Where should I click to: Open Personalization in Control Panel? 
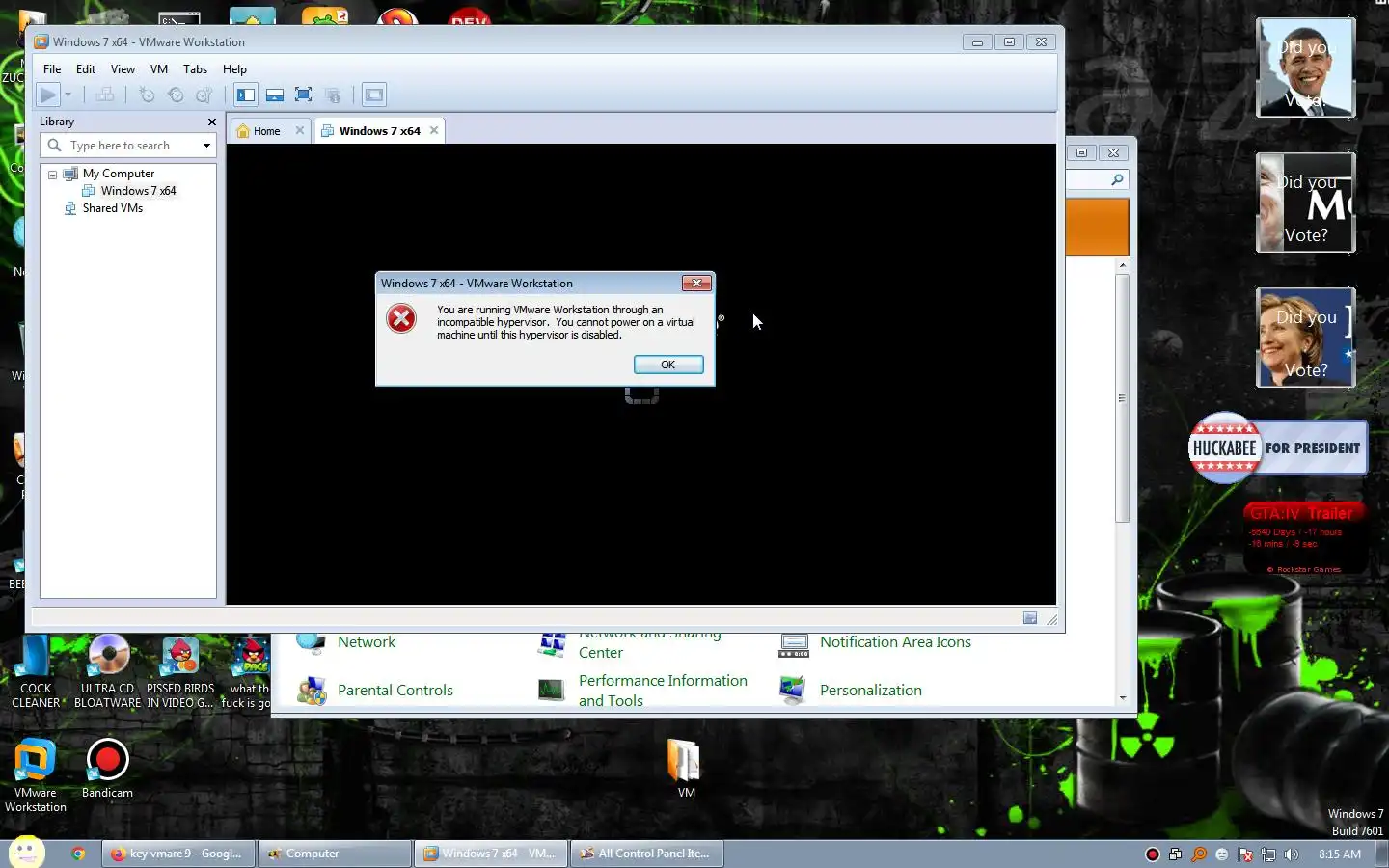point(871,691)
